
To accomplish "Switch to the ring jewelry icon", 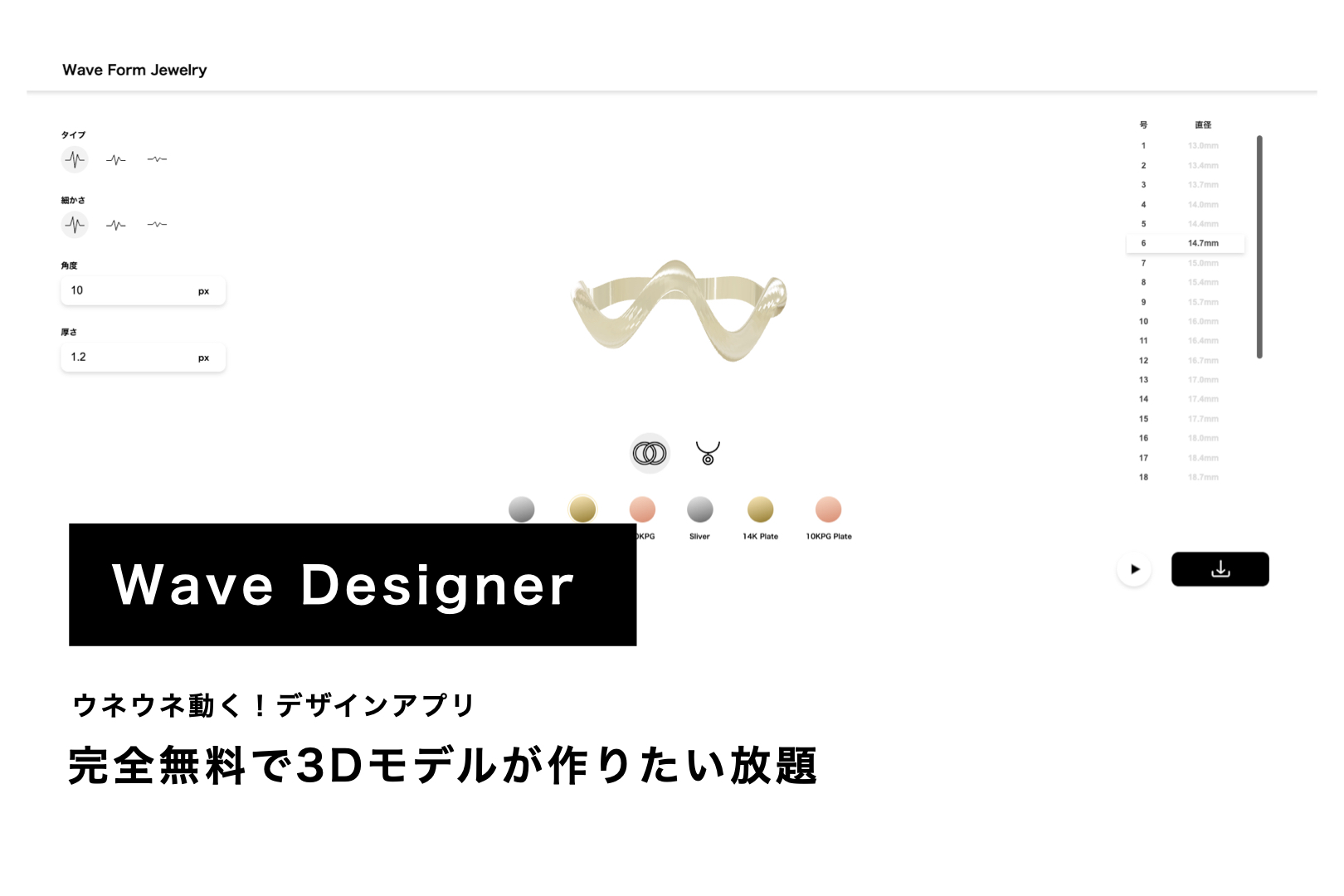I will pyautogui.click(x=650, y=453).
